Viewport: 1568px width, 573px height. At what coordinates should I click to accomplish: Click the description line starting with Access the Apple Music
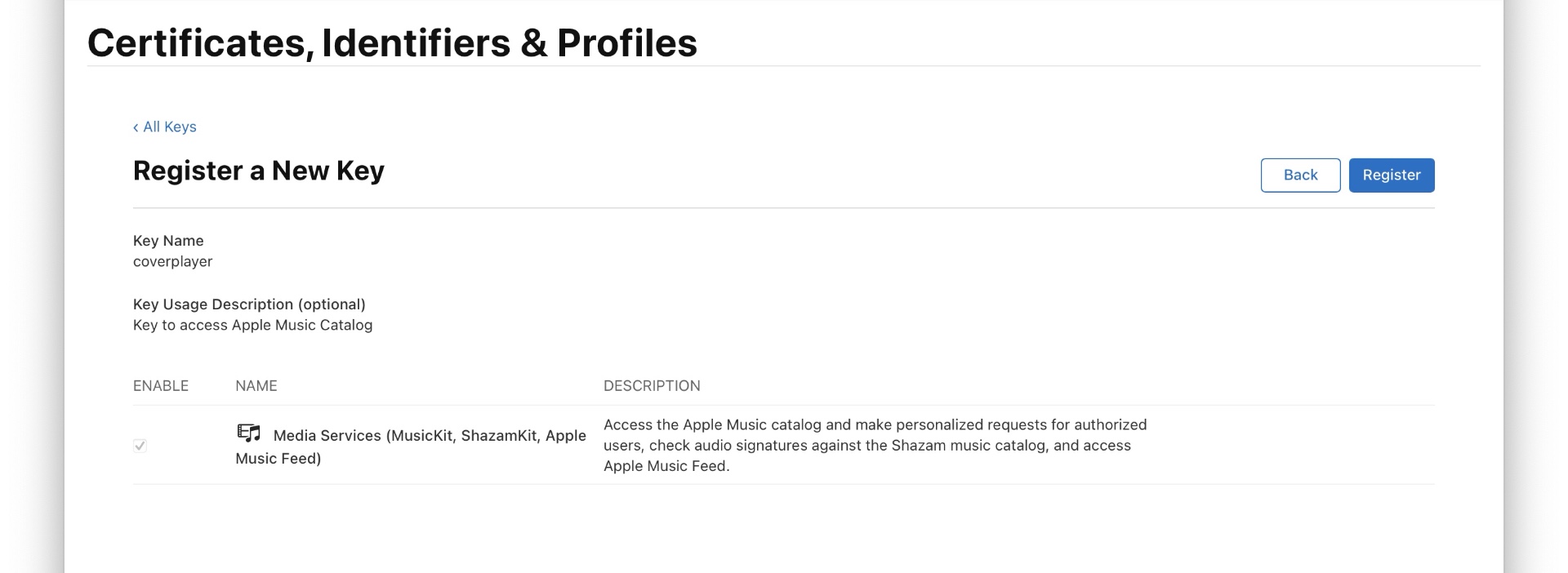point(875,425)
